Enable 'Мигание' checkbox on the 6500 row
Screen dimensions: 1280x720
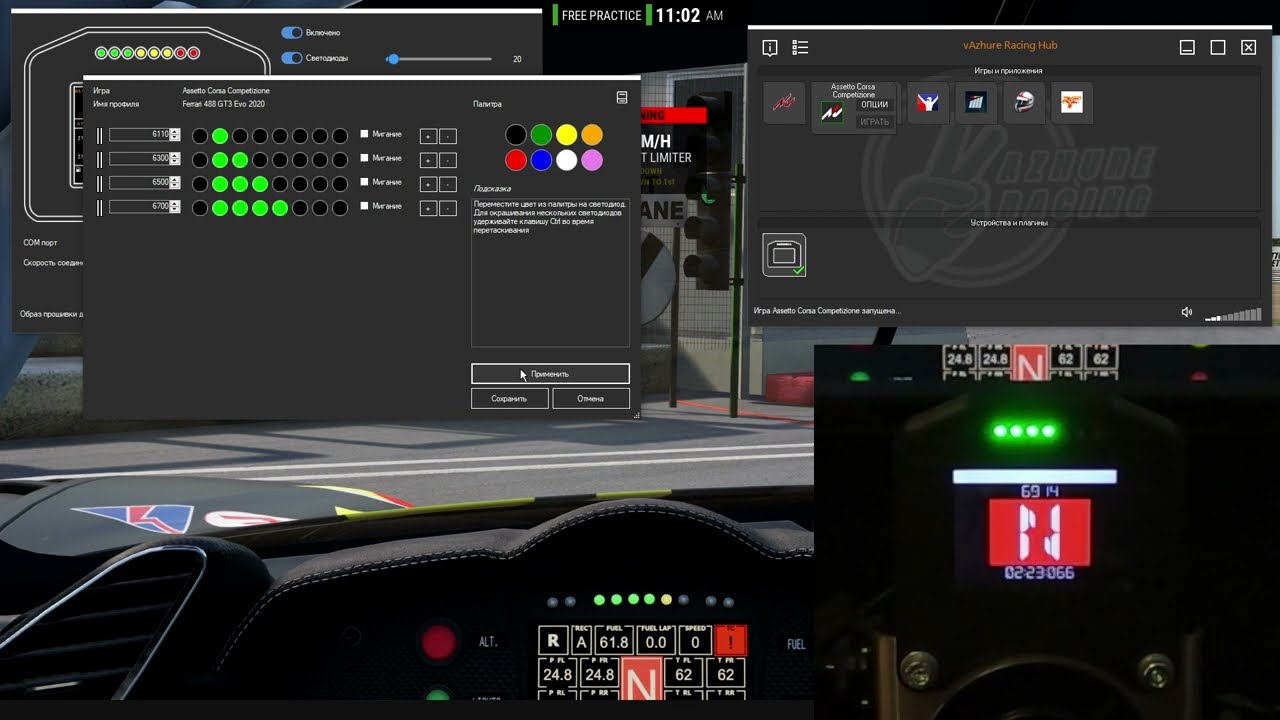tap(364, 182)
